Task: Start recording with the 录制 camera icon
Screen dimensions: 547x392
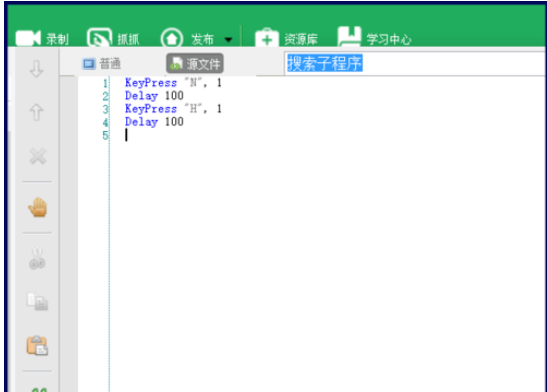Action: click(x=42, y=38)
